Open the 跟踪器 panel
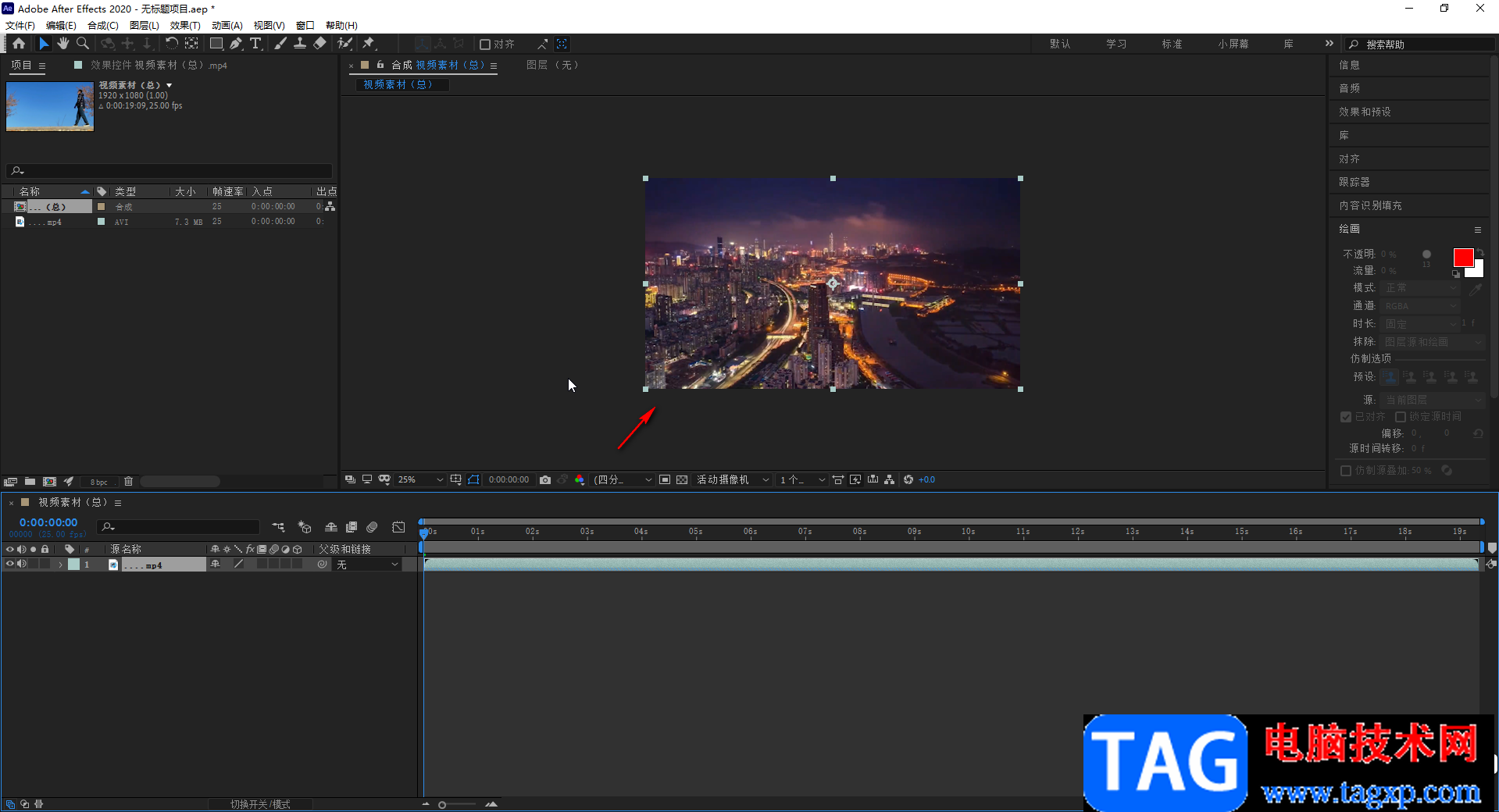The width and height of the screenshot is (1499, 812). pos(1354,182)
